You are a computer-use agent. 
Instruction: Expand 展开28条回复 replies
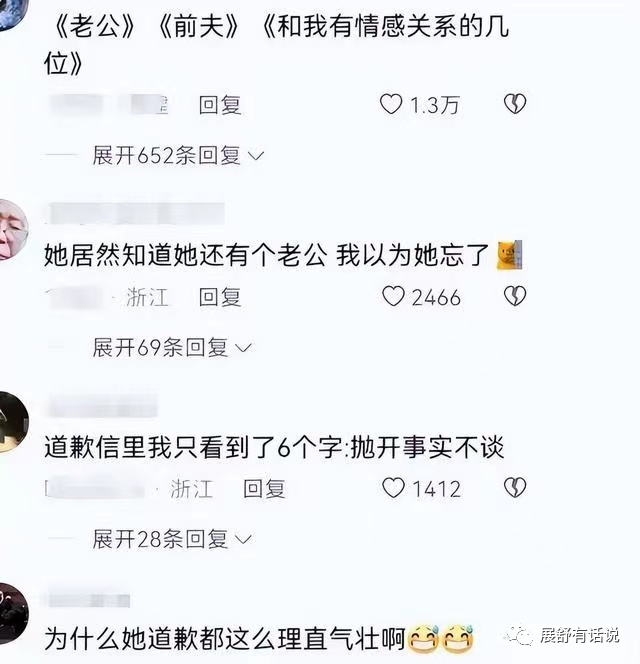point(172,539)
